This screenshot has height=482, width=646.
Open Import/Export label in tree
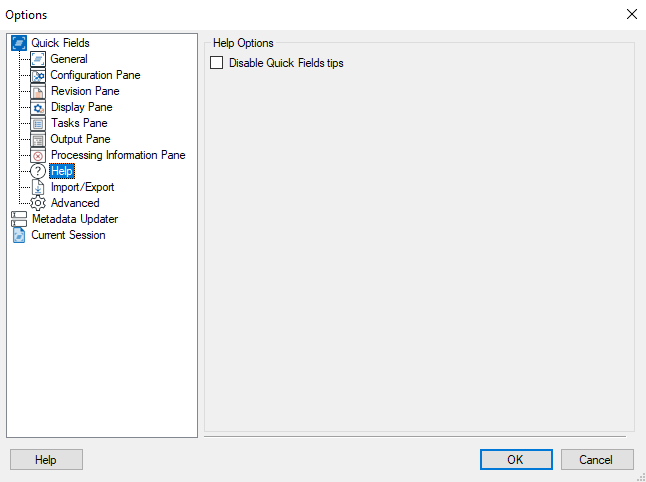point(82,187)
